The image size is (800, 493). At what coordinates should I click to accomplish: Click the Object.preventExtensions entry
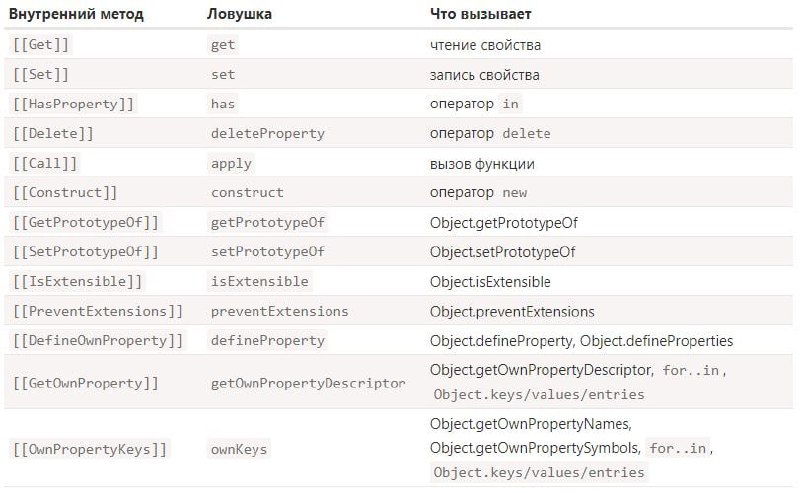[512, 311]
